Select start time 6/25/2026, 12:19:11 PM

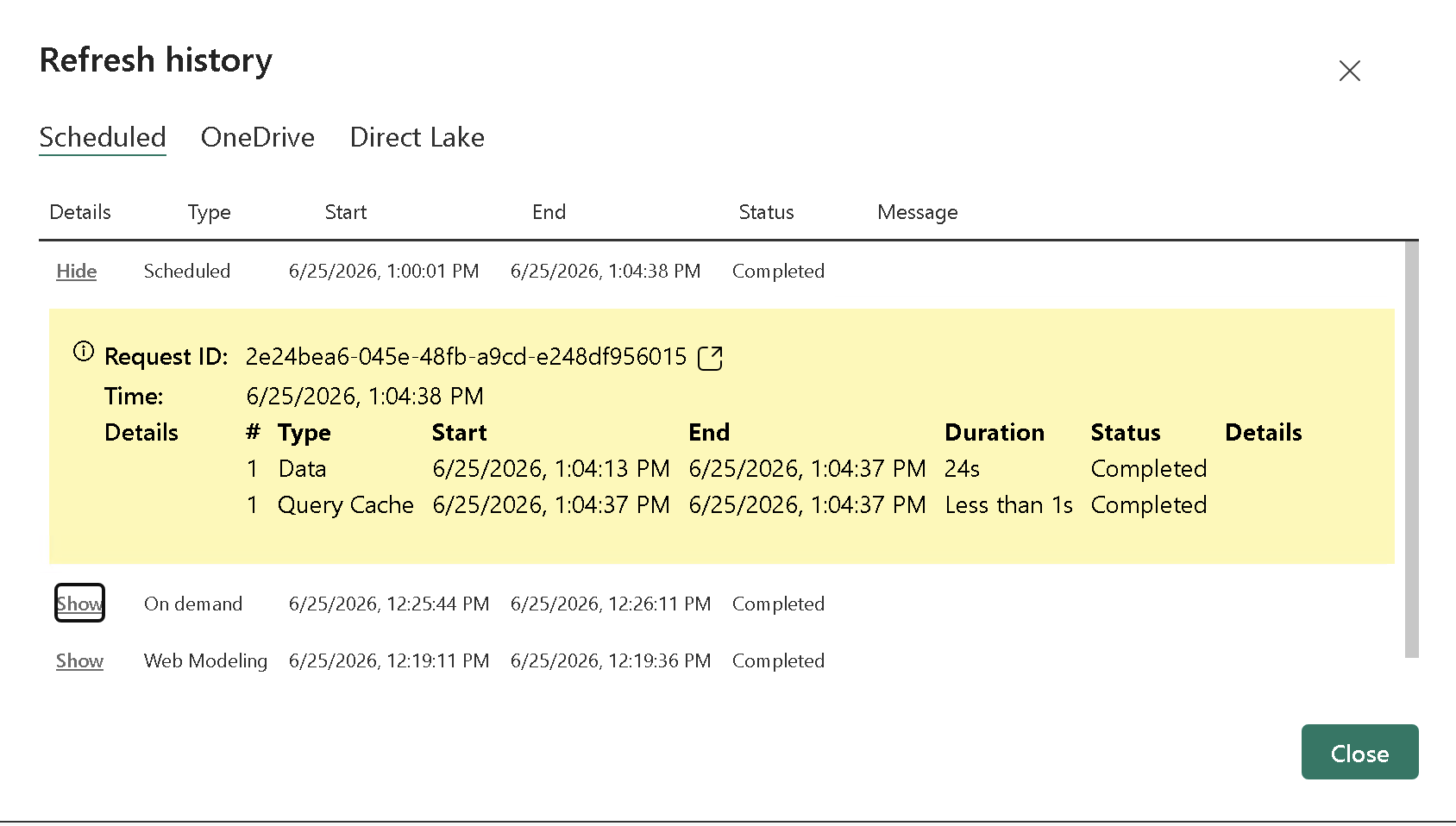coord(389,661)
